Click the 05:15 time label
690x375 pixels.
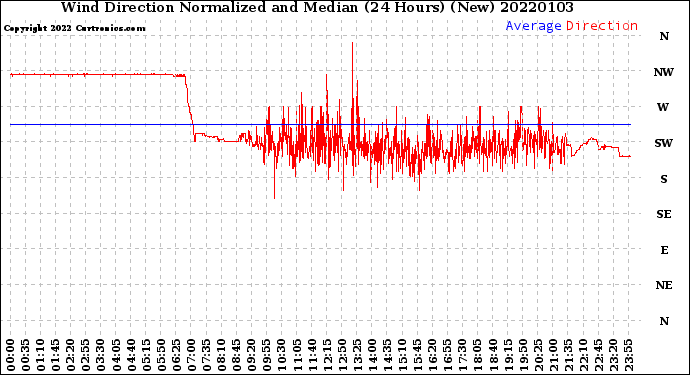tap(146, 355)
